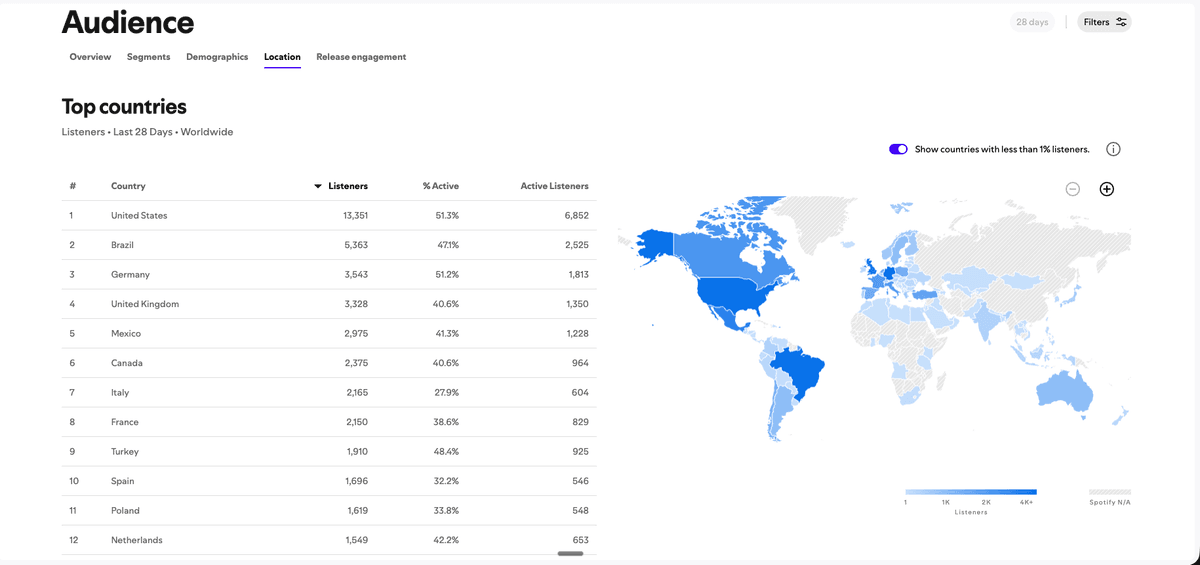Viewport: 1200px width, 565px height.
Task: Select the Brazil country row
Action: coord(329,245)
